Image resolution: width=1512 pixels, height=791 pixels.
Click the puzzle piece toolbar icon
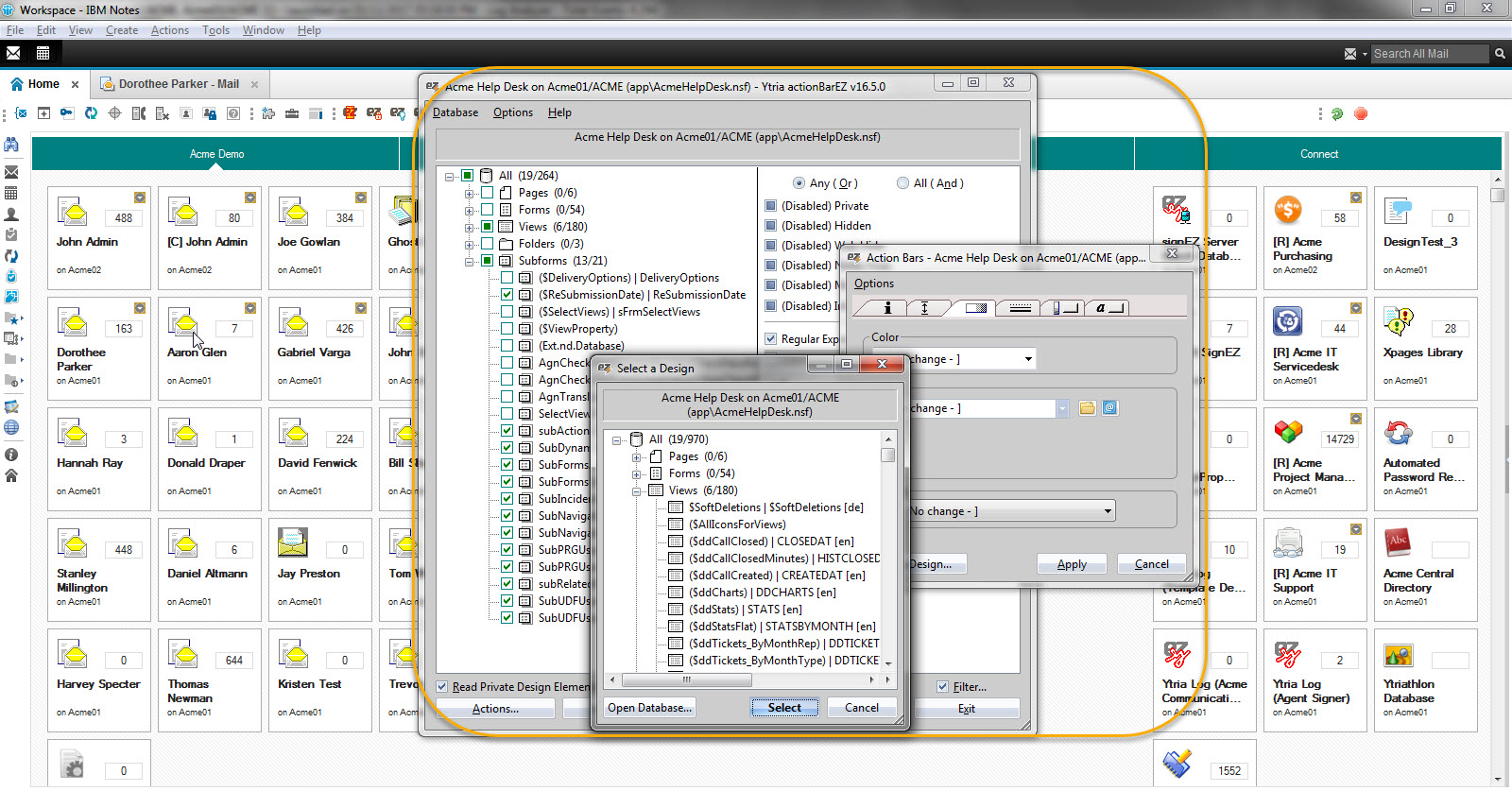click(x=268, y=113)
